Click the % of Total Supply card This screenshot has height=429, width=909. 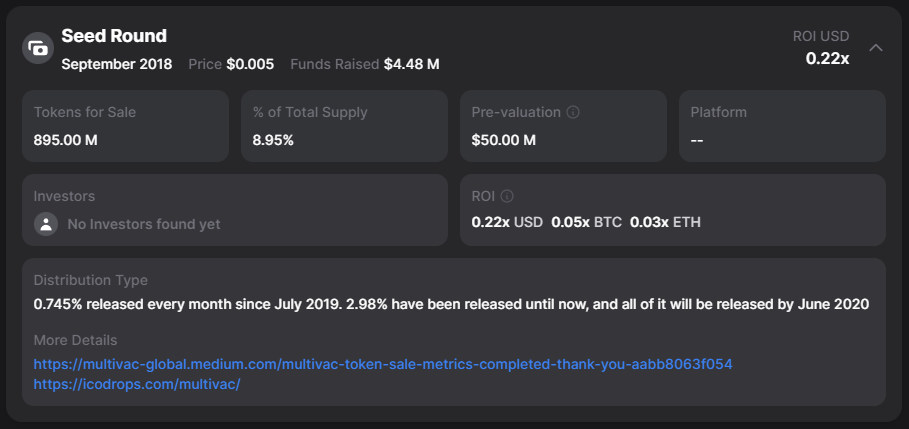coord(344,126)
